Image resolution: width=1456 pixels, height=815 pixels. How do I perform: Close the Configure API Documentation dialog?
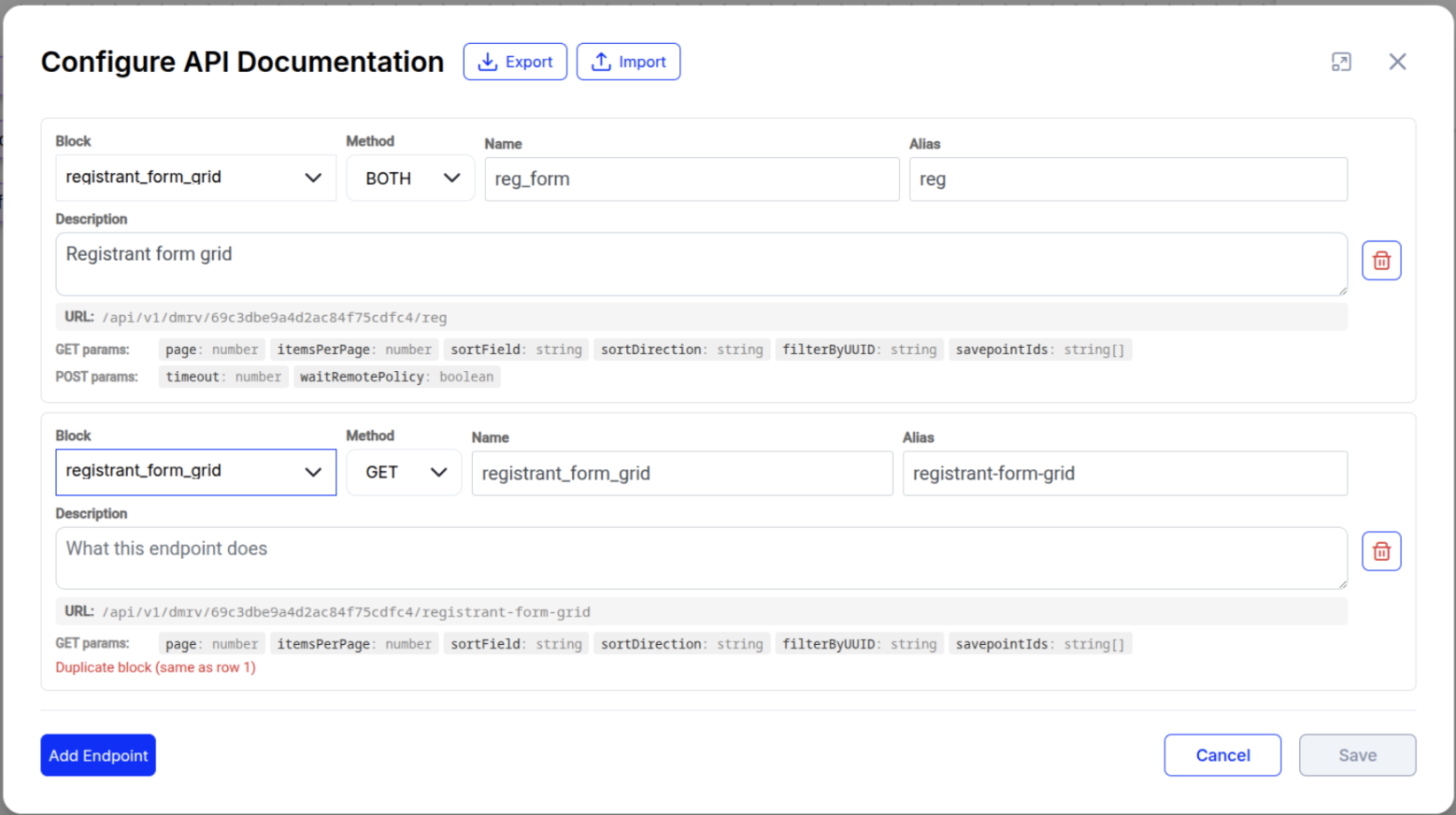[x=1397, y=62]
